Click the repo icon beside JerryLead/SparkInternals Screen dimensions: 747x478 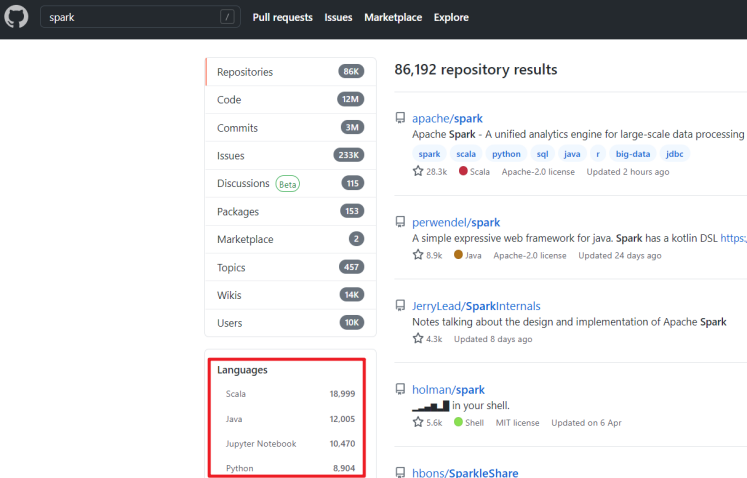coord(400,305)
